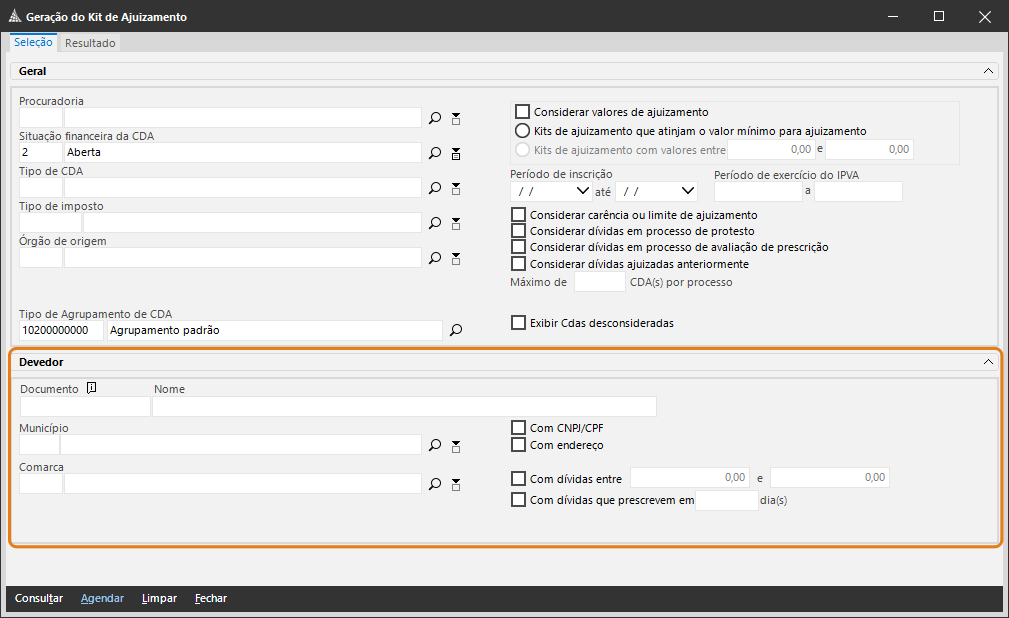The image size is (1009, 618).
Task: Switch to the Resultado tab
Action: click(x=91, y=43)
